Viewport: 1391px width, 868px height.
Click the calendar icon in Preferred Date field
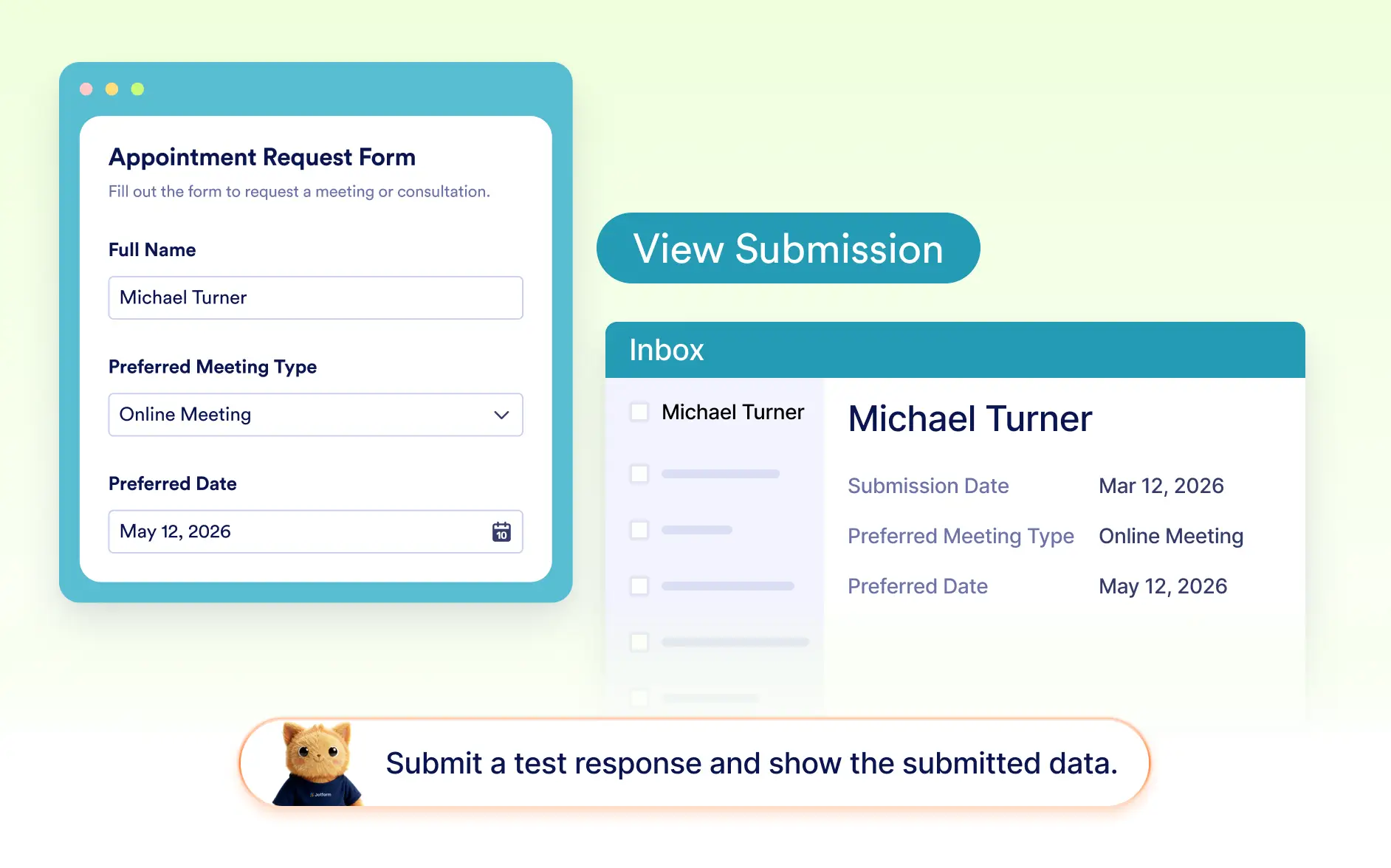501,531
